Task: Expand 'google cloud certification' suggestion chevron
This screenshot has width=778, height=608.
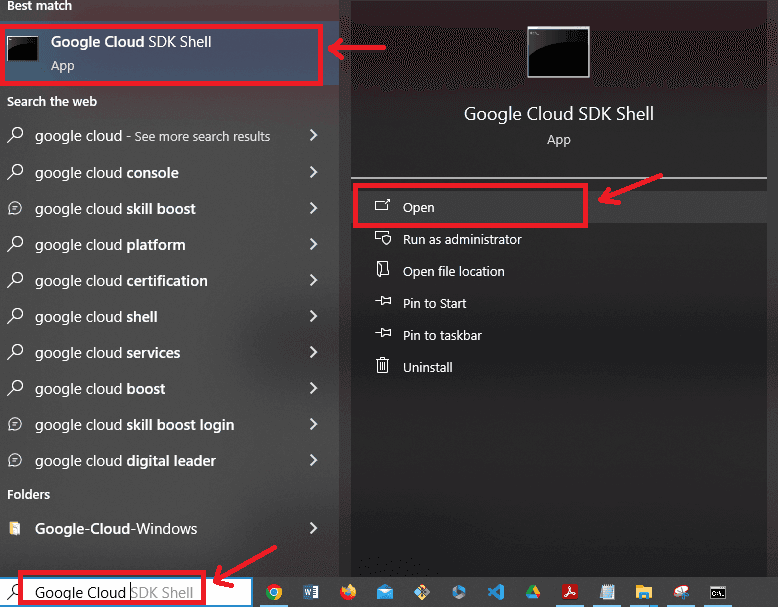Action: pyautogui.click(x=313, y=281)
